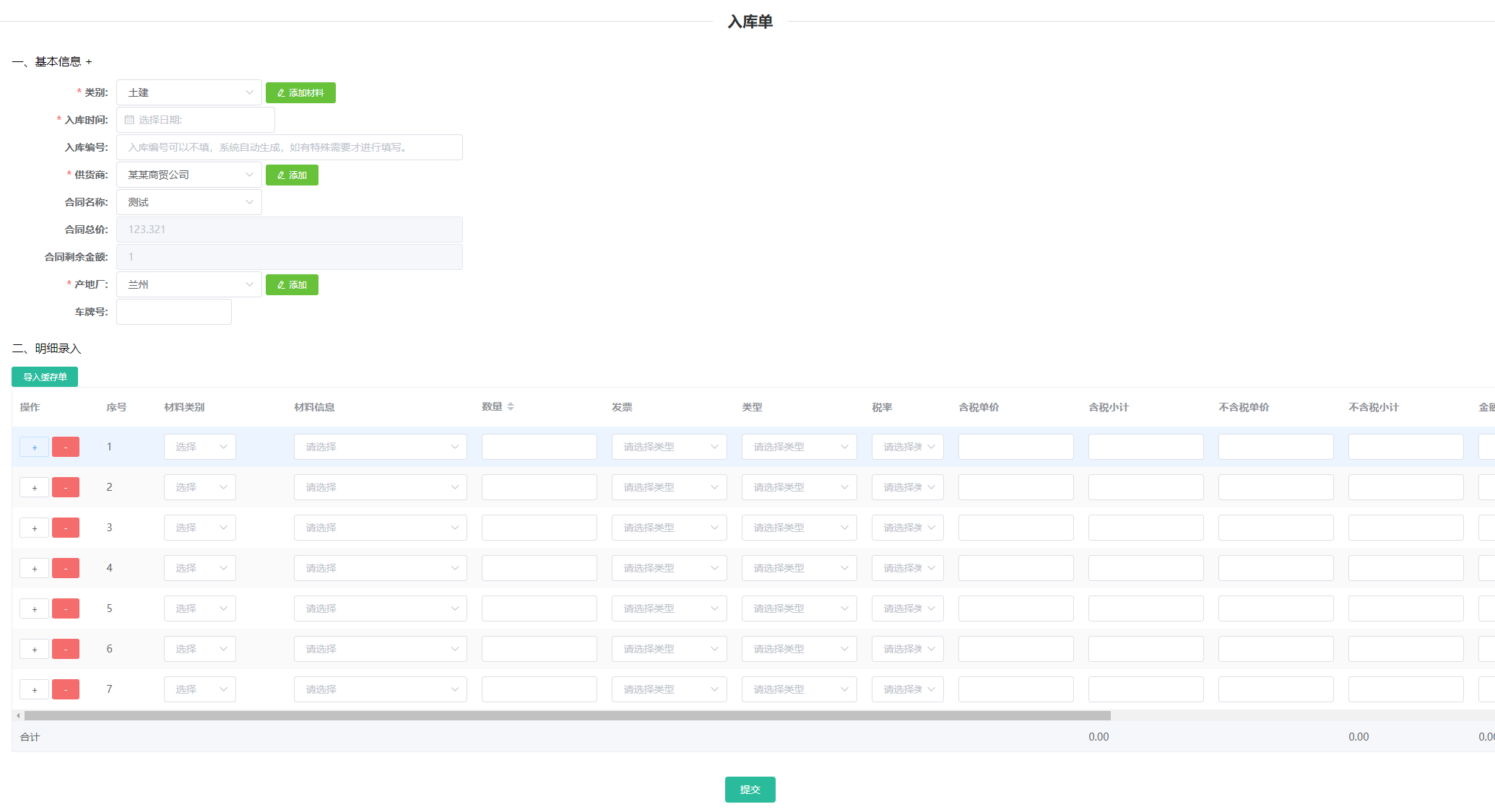
Task: Click the 车牌号 input field
Action: pyautogui.click(x=174, y=312)
